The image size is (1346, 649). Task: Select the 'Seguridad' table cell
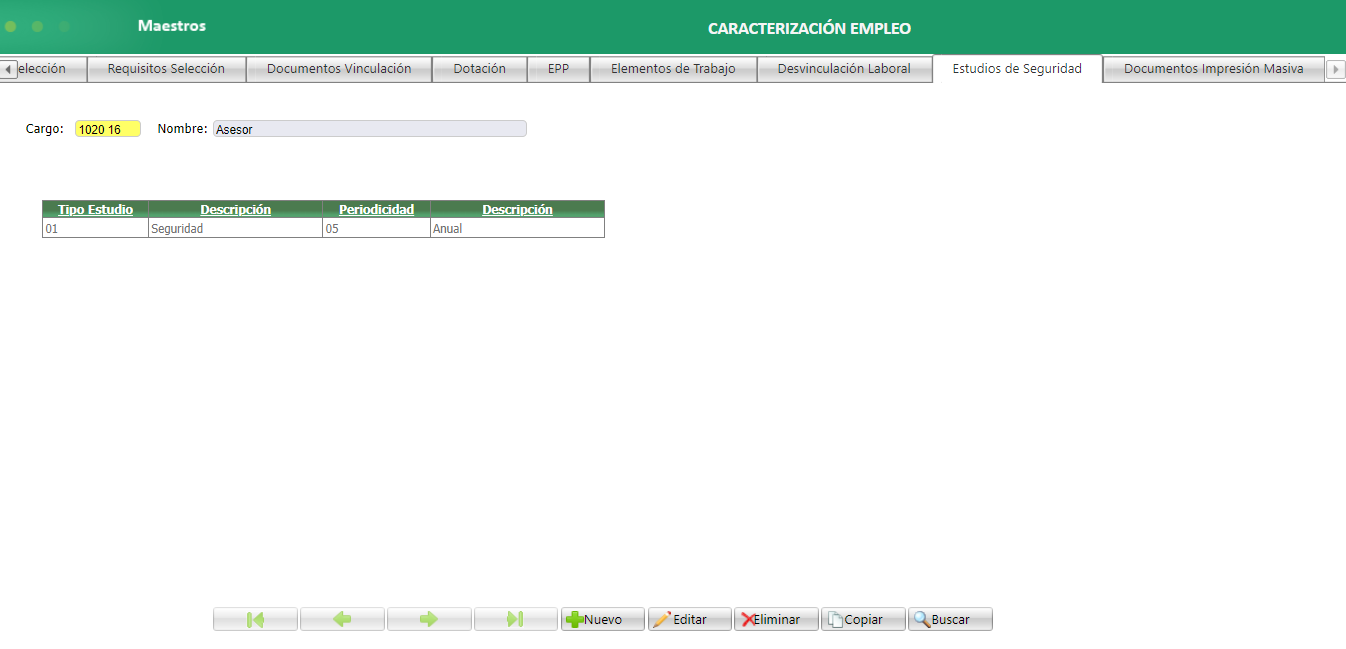click(x=235, y=228)
